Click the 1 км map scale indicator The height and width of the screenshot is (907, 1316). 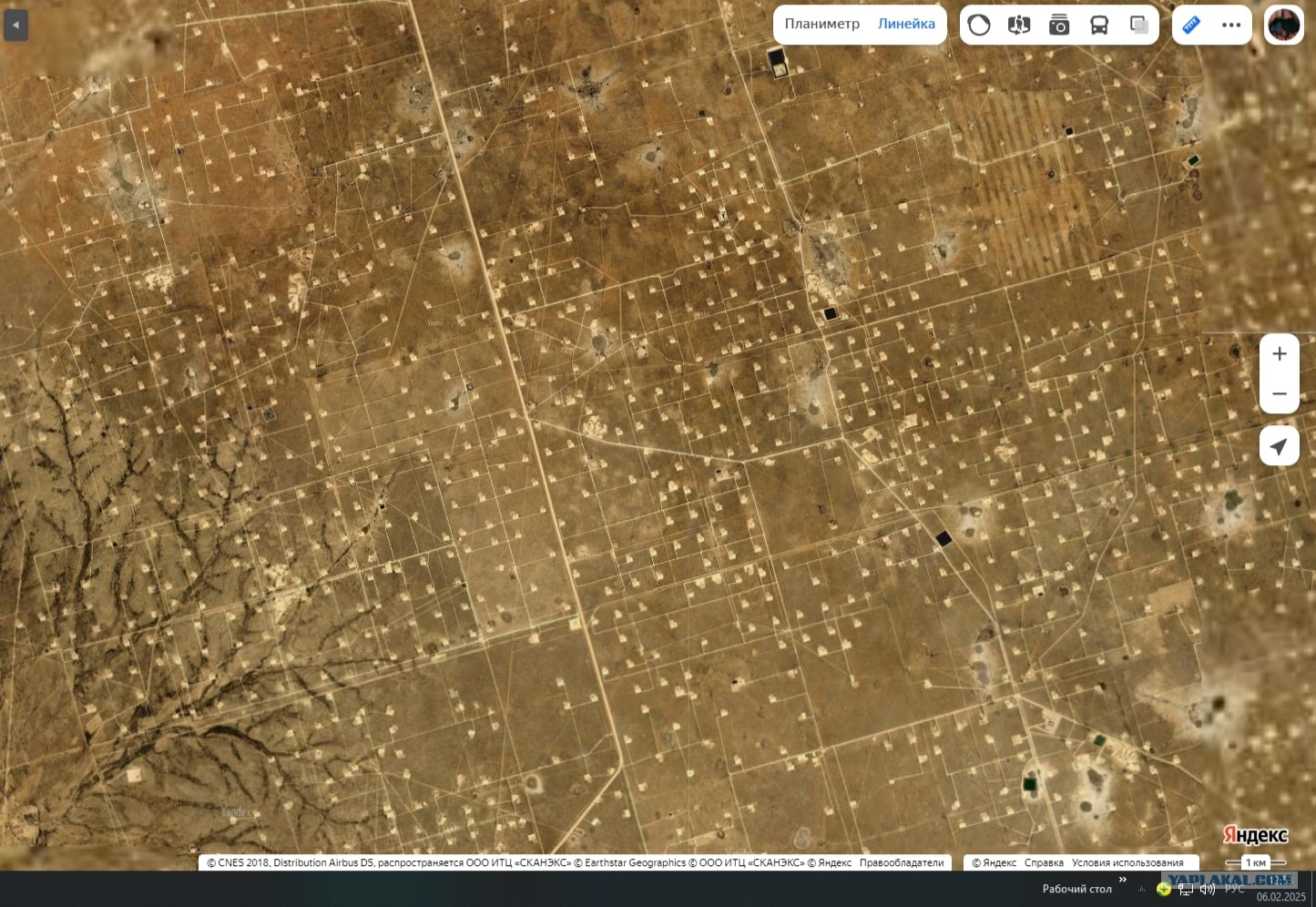pyautogui.click(x=1256, y=862)
